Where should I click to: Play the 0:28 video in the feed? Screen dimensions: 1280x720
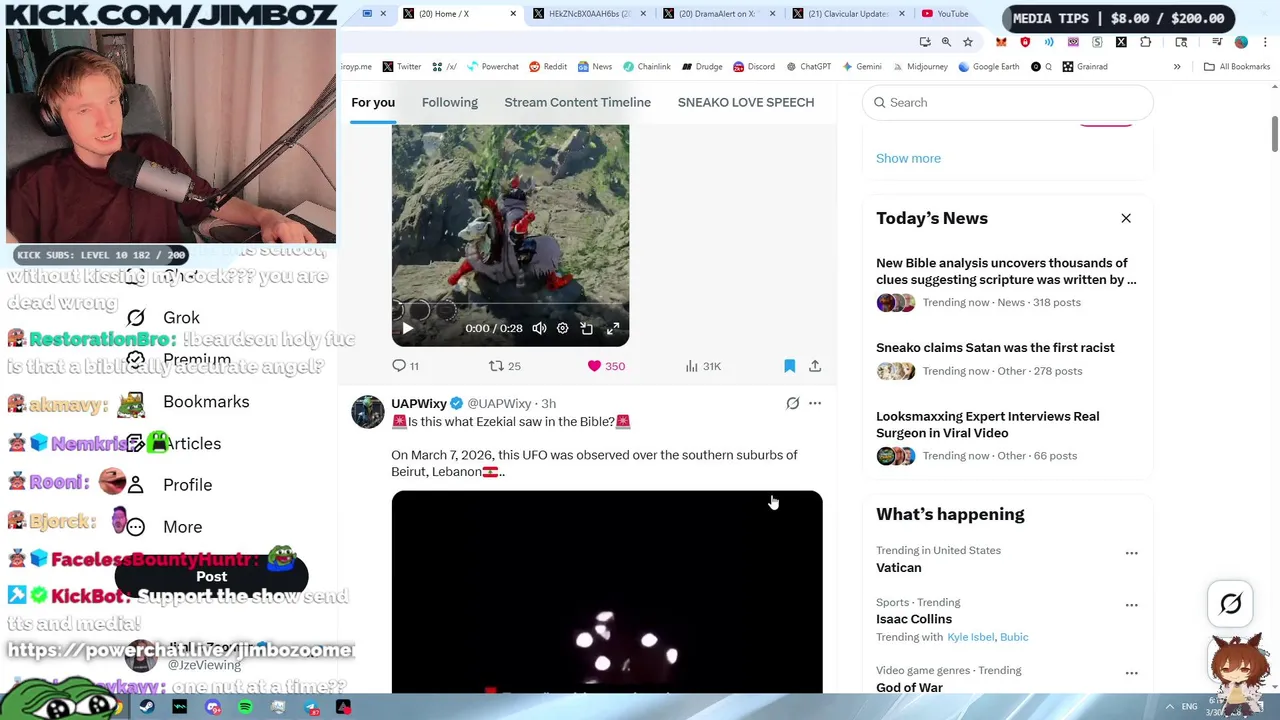[x=407, y=328]
